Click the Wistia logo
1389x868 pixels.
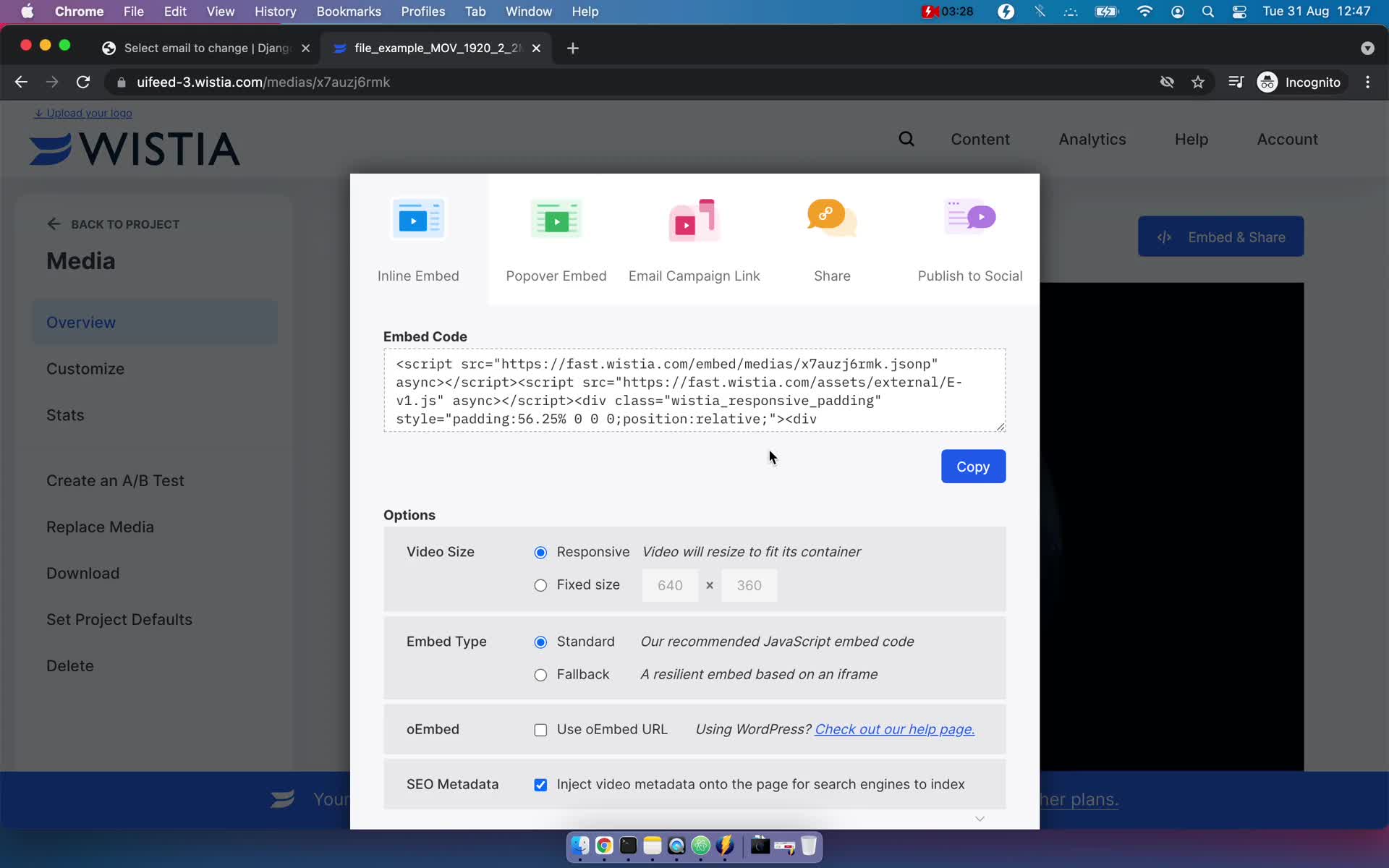[x=135, y=148]
